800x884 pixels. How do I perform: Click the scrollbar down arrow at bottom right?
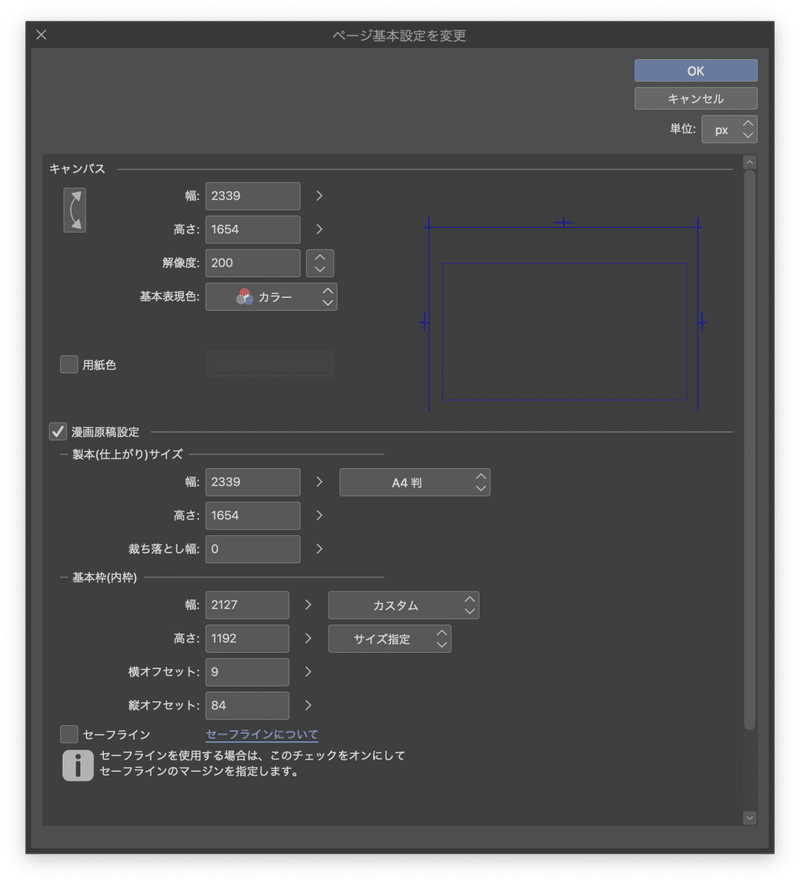[749, 817]
